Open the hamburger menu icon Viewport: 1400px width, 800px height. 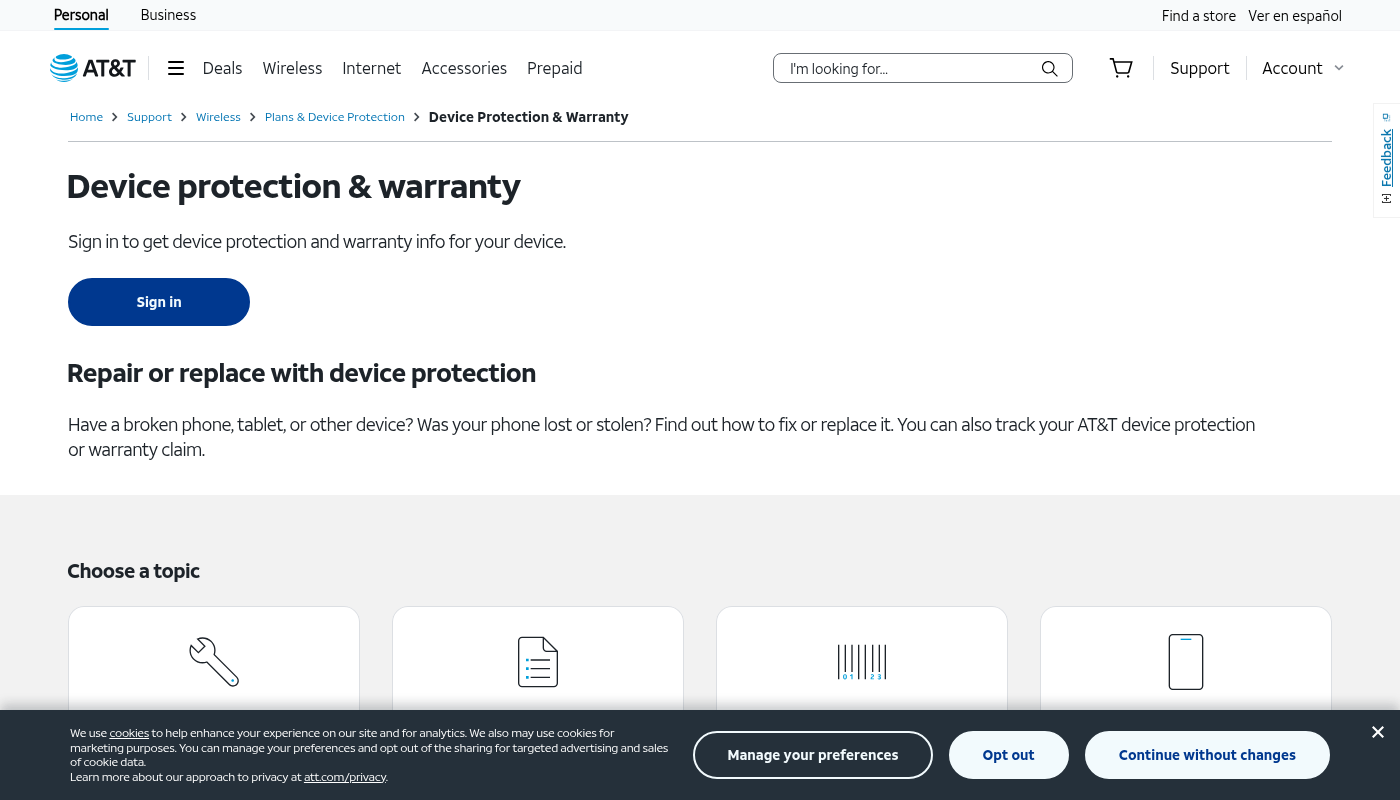pos(176,68)
